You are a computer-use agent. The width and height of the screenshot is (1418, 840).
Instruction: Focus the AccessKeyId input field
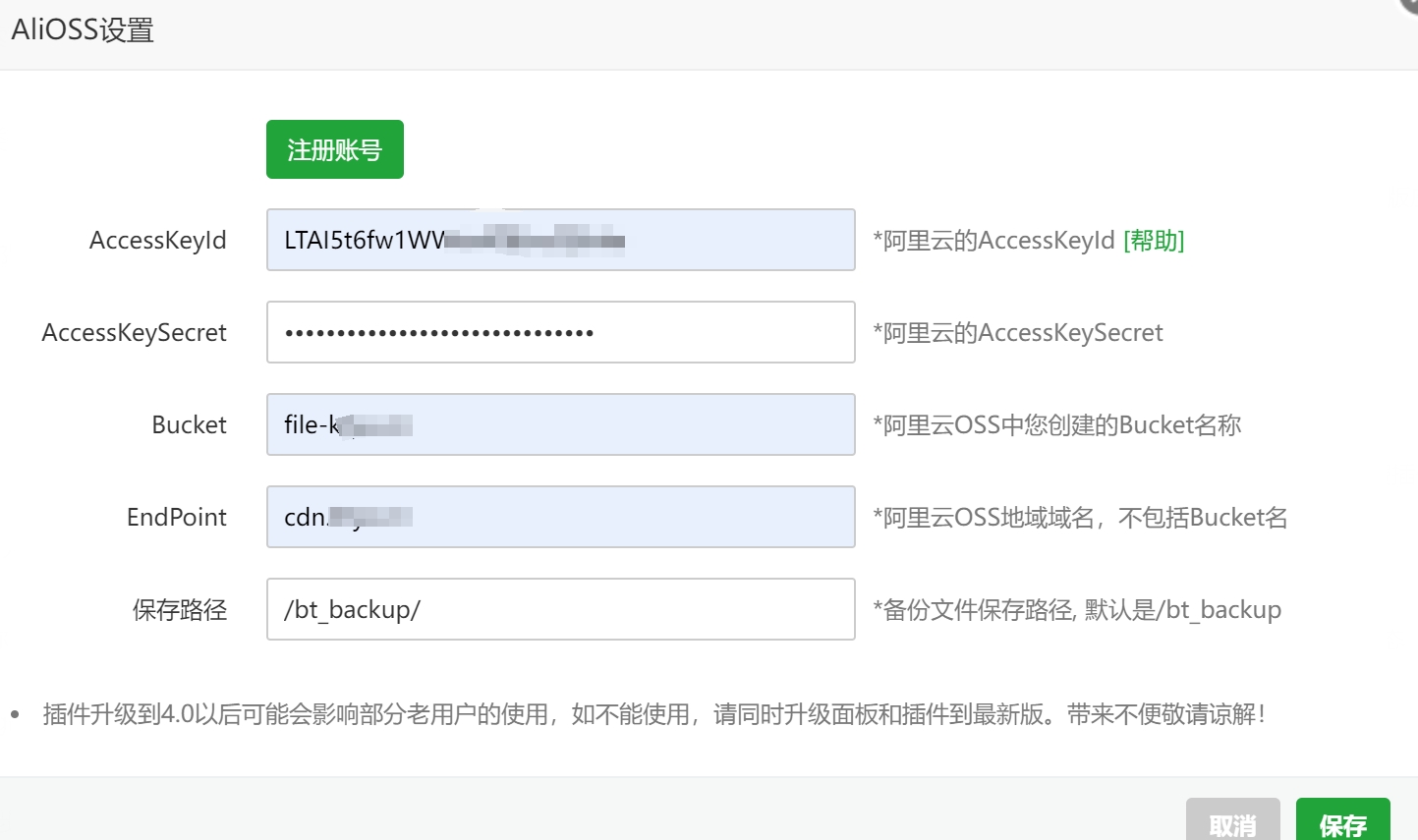pos(560,240)
